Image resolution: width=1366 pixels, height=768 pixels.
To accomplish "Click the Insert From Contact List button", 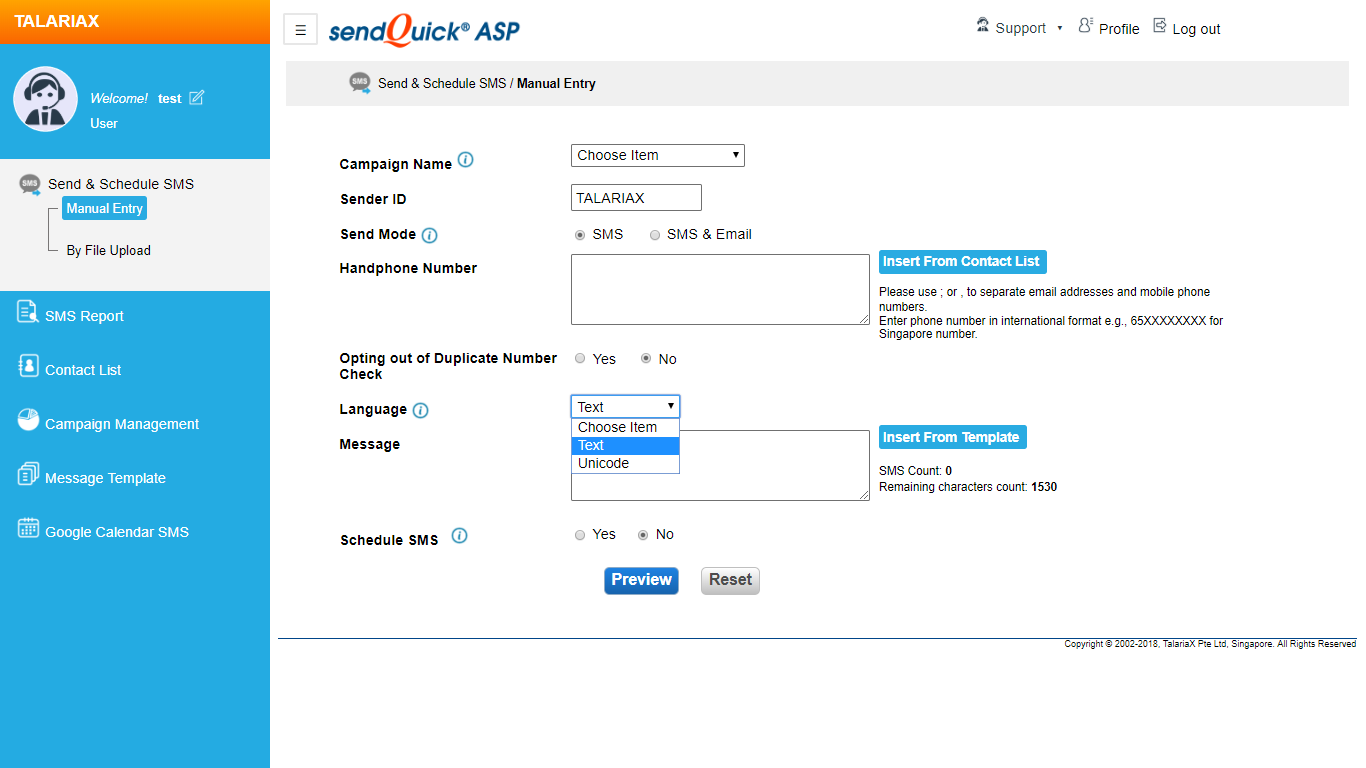I will [x=962, y=261].
